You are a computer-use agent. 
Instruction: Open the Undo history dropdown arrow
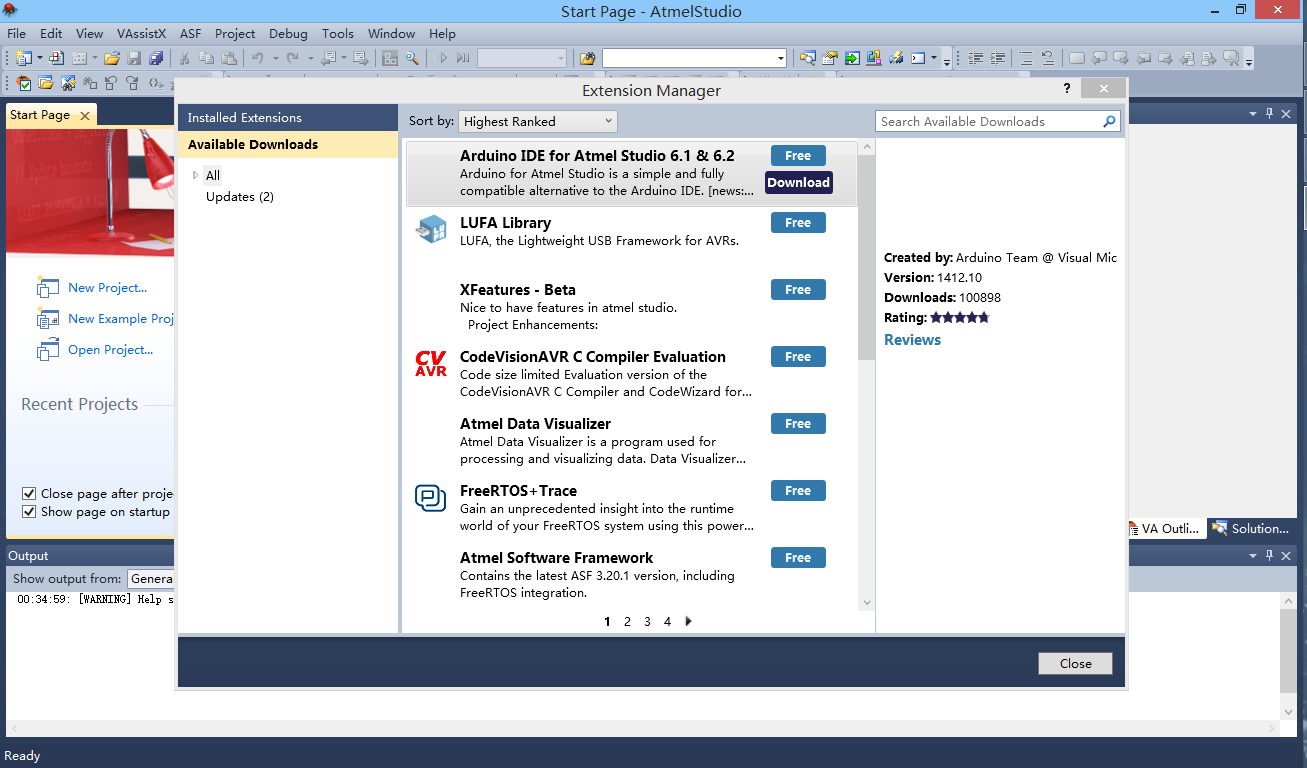274,58
